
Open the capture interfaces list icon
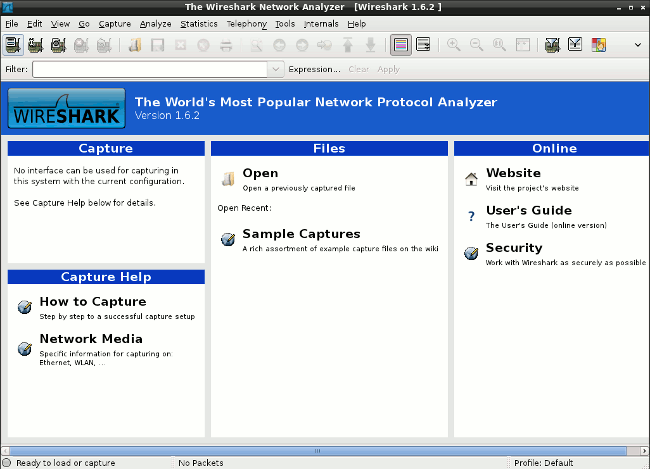tap(13, 45)
